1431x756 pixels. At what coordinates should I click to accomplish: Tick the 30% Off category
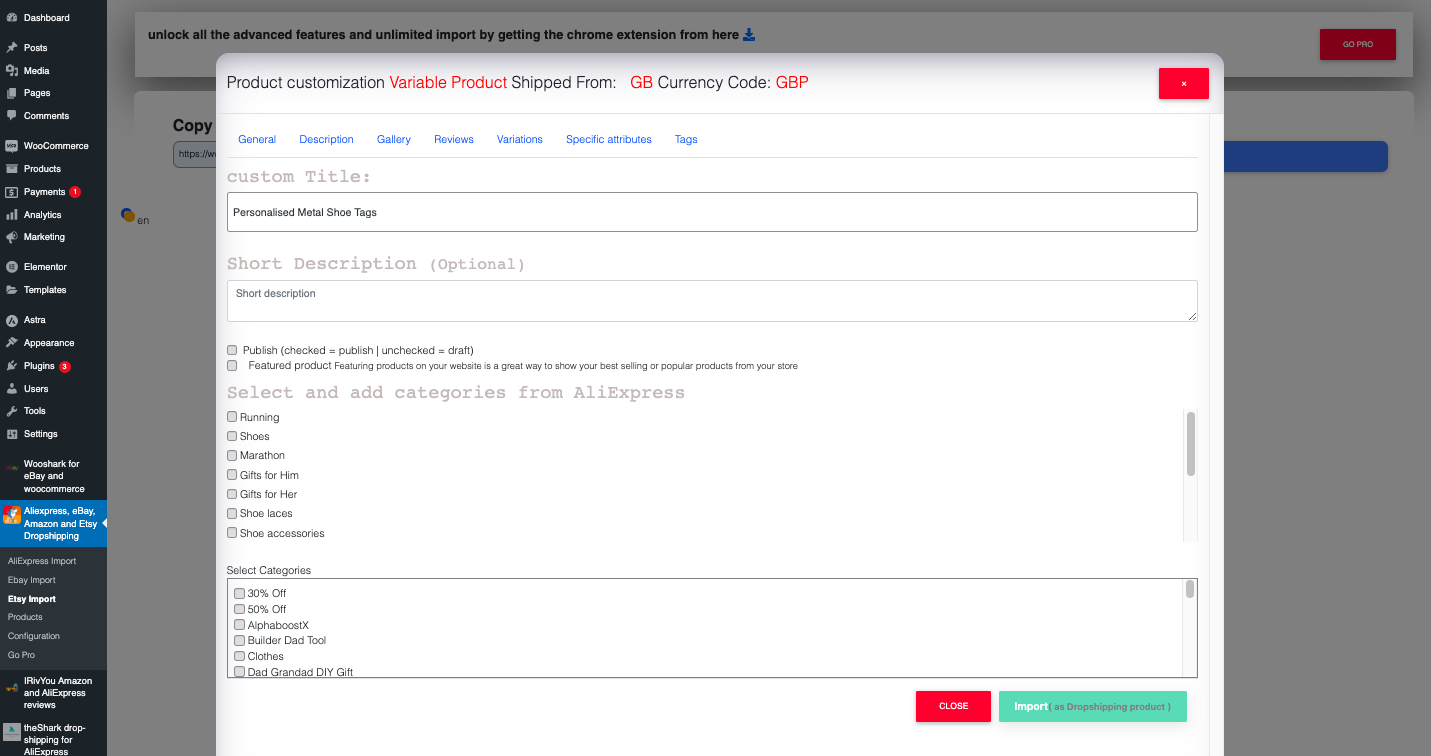239,594
